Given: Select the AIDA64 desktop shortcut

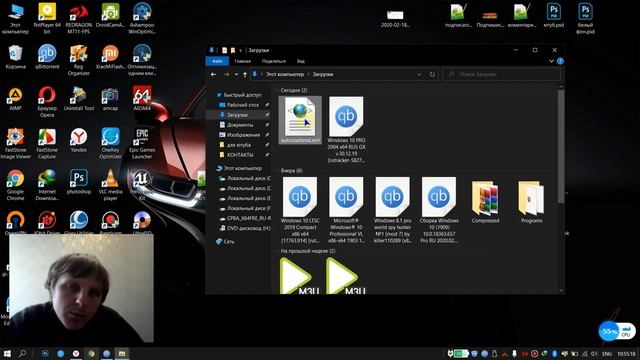Looking at the screenshot, I should click(142, 99).
